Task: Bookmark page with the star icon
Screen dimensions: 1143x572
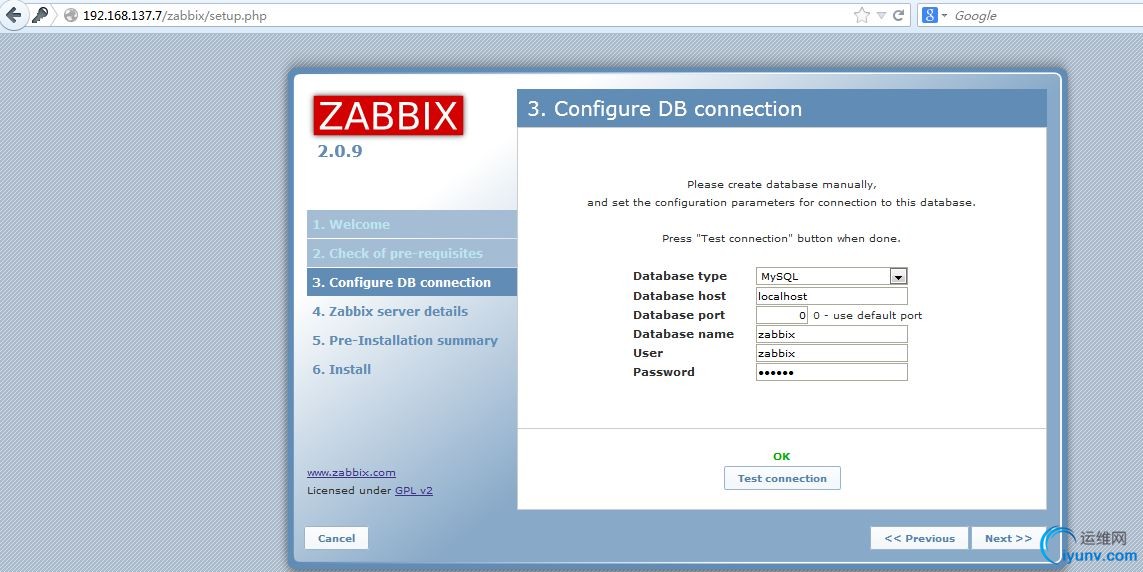Action: tap(862, 15)
